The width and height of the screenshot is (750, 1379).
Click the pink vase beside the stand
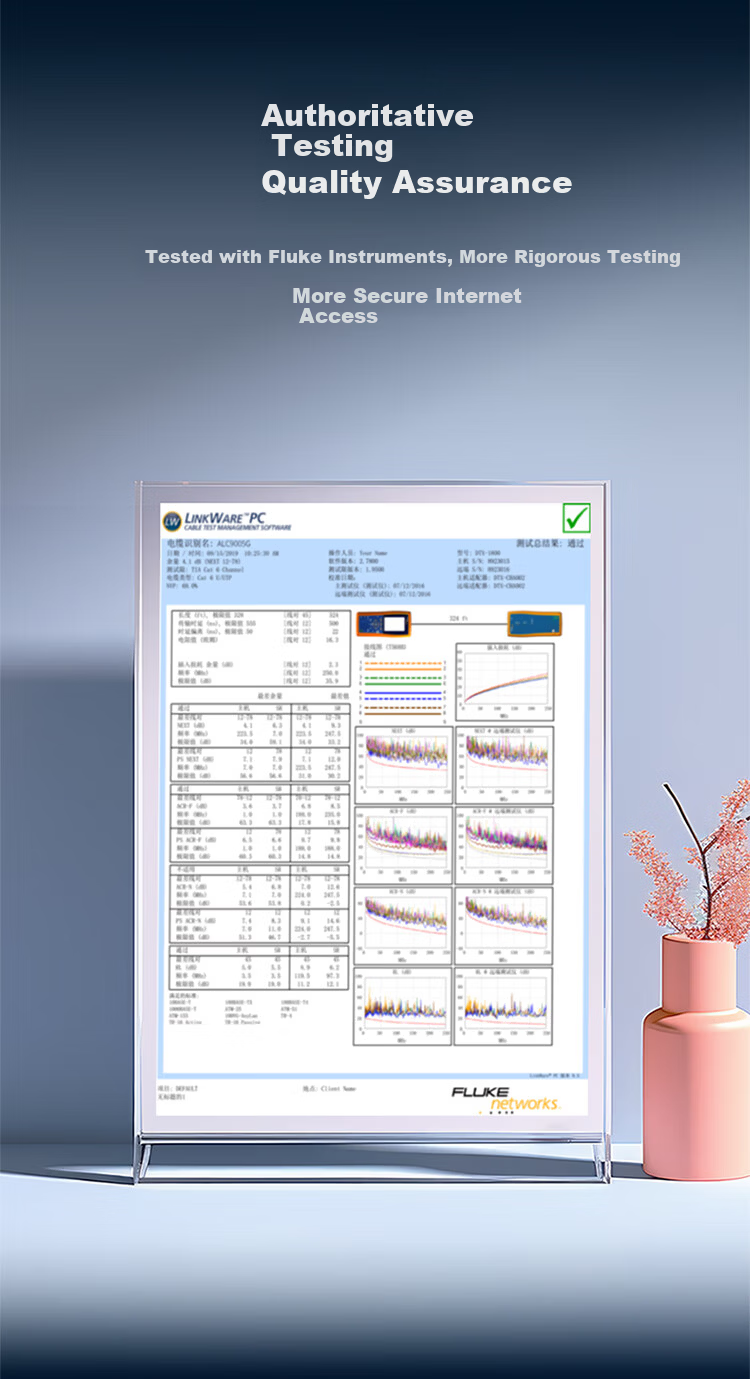coord(695,1059)
